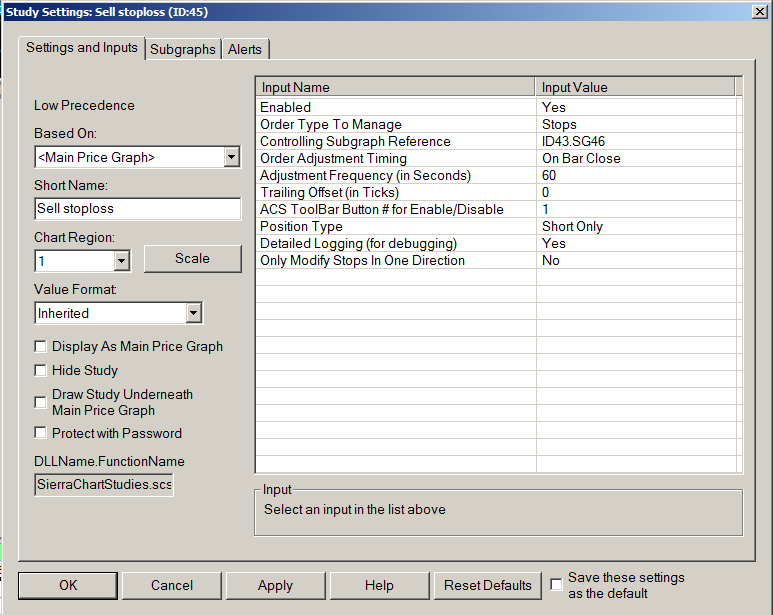773x615 pixels.
Task: Close the Study Settings dialog
Action: (760, 12)
